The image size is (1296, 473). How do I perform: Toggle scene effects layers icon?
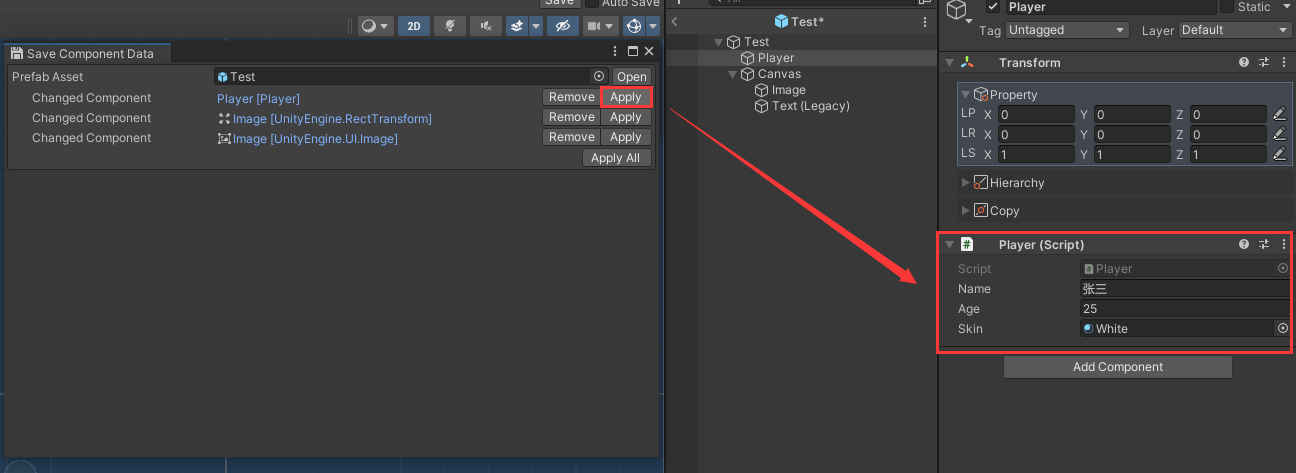click(x=517, y=26)
